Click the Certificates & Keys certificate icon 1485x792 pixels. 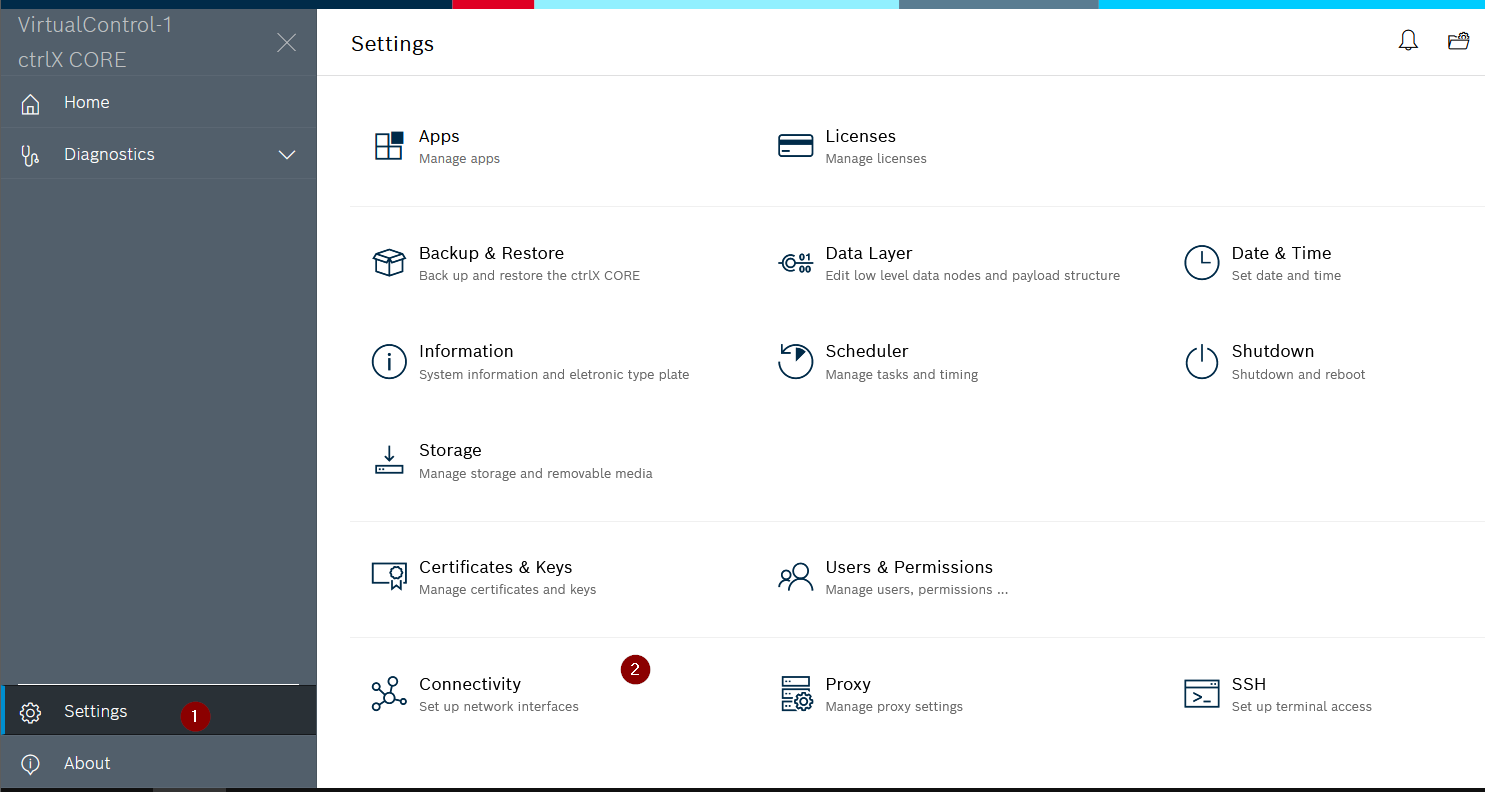click(389, 577)
